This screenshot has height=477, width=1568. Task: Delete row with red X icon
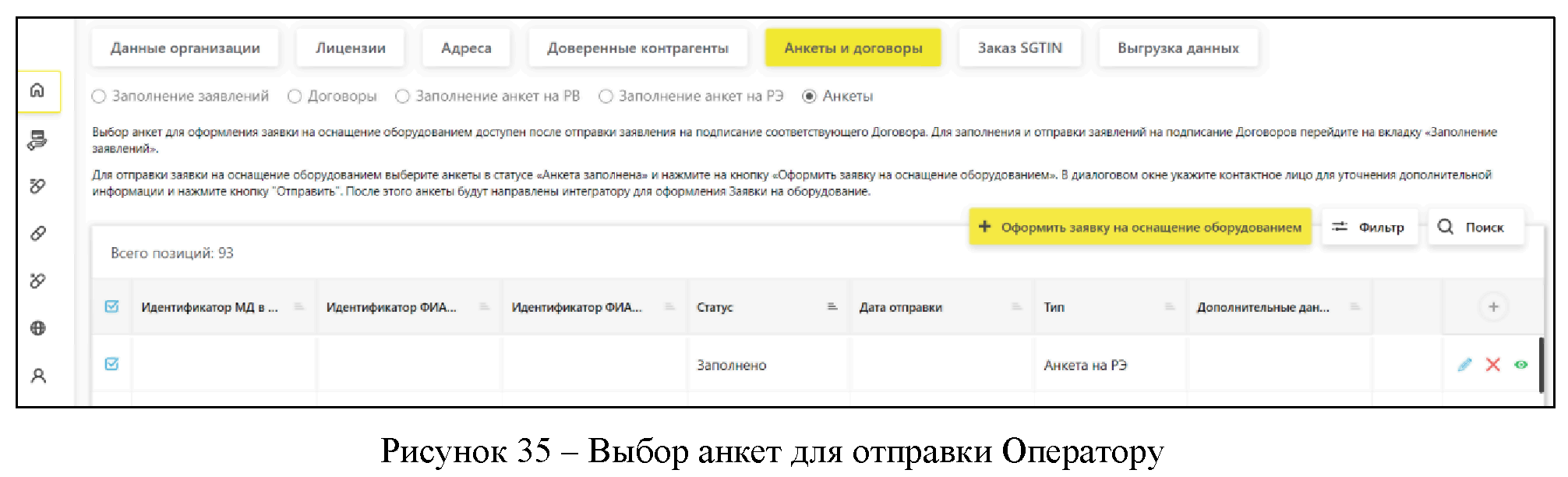pyautogui.click(x=1492, y=365)
